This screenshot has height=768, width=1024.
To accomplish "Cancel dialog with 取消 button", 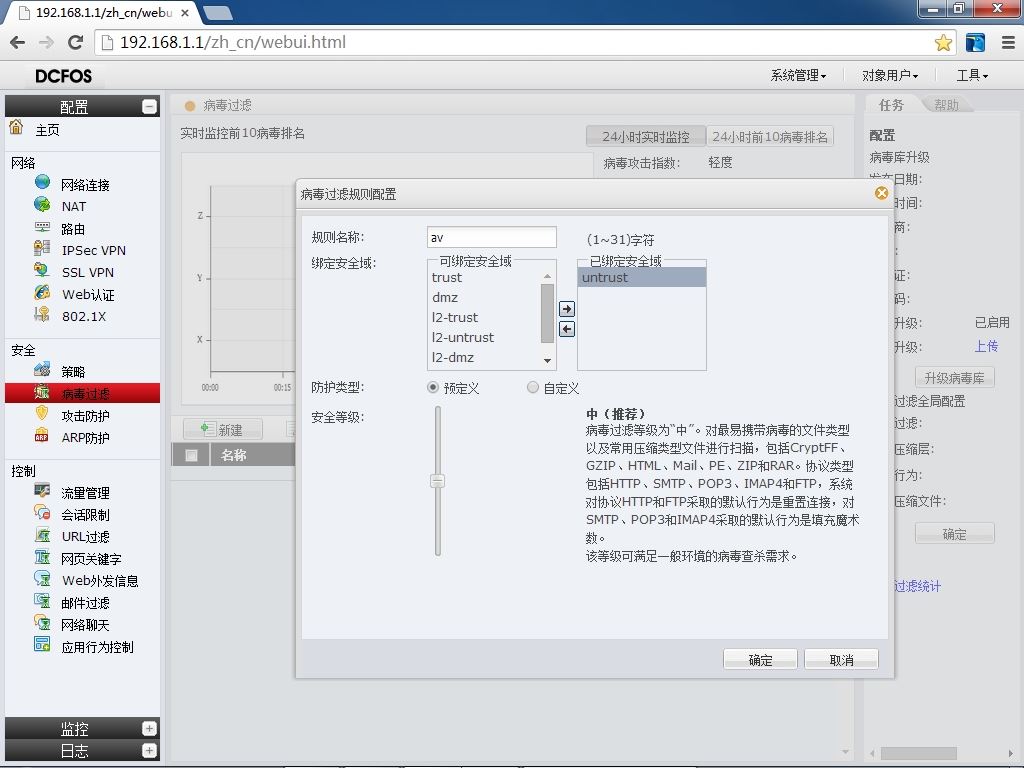I will click(x=841, y=660).
